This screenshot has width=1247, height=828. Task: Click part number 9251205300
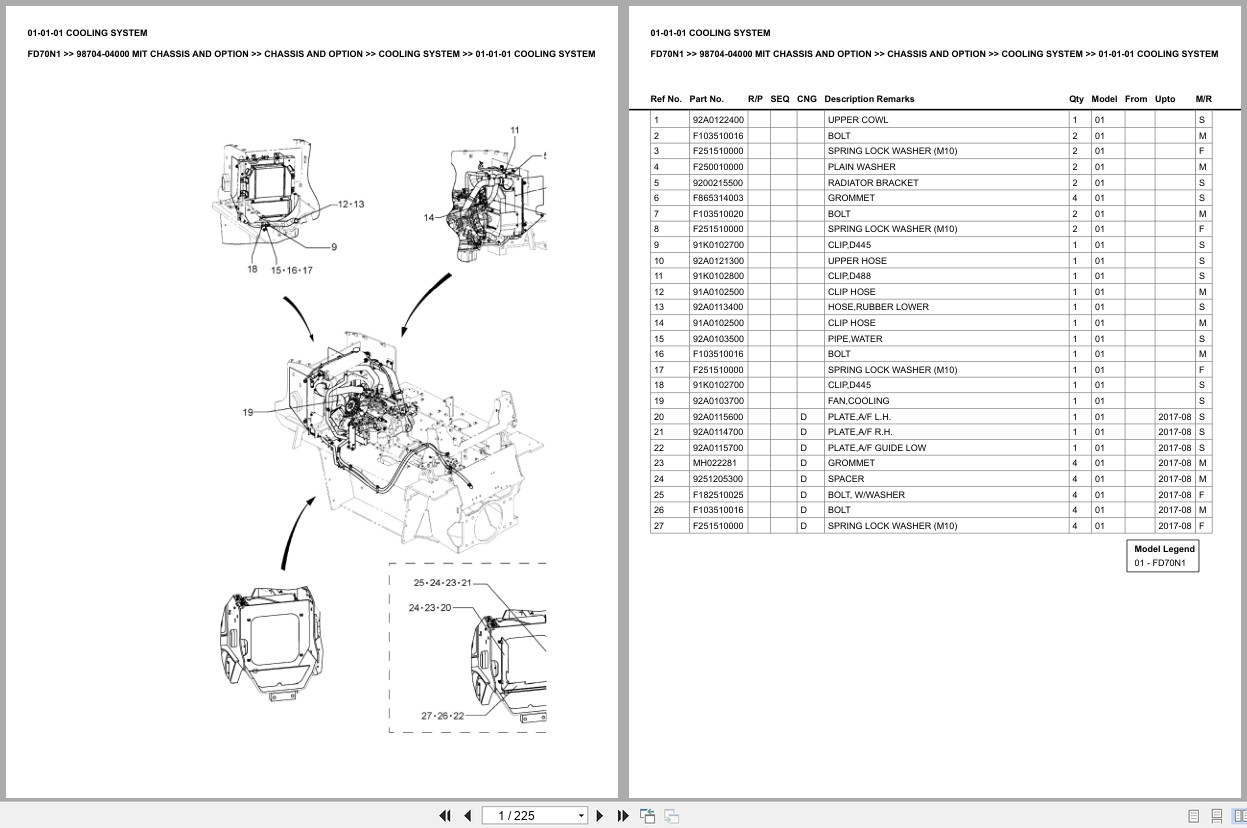click(x=718, y=479)
